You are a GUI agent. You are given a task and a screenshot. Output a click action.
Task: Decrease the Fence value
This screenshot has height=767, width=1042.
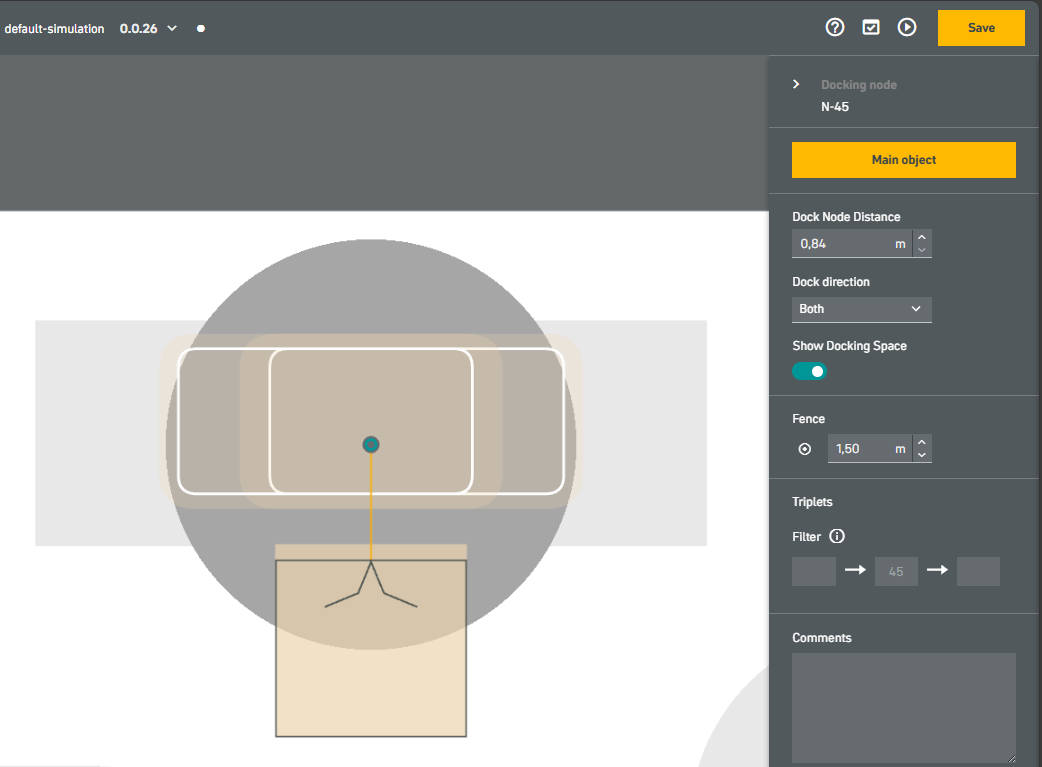(922, 455)
